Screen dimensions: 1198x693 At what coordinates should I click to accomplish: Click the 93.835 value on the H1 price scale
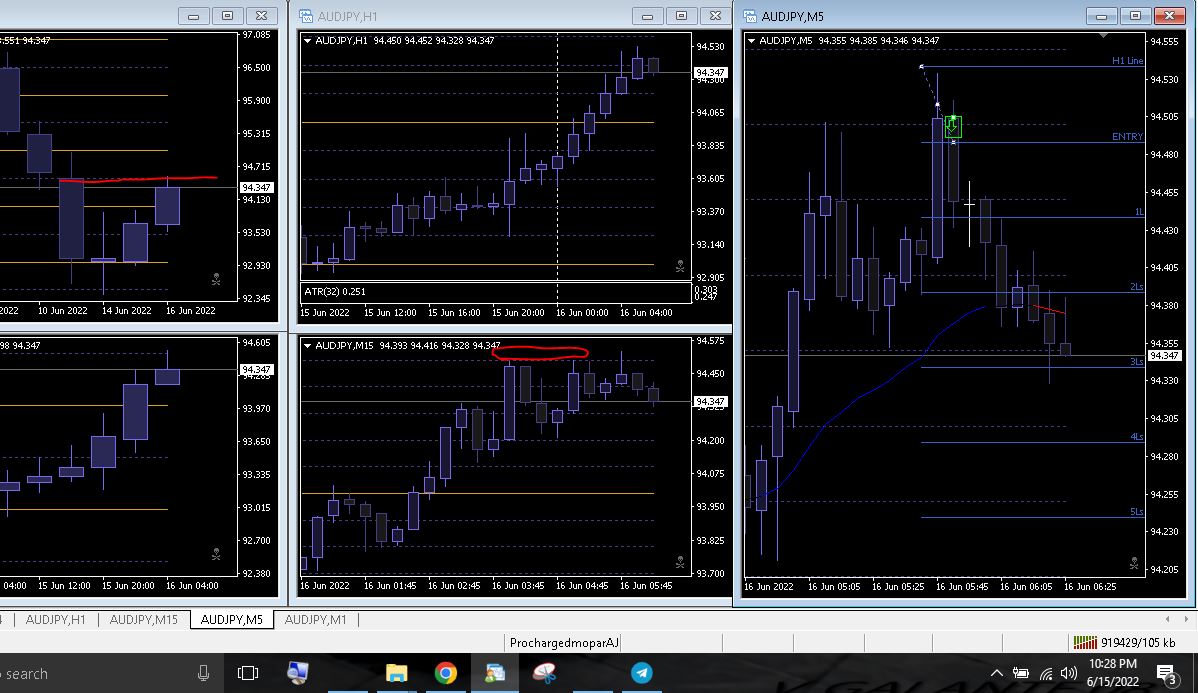pos(711,145)
